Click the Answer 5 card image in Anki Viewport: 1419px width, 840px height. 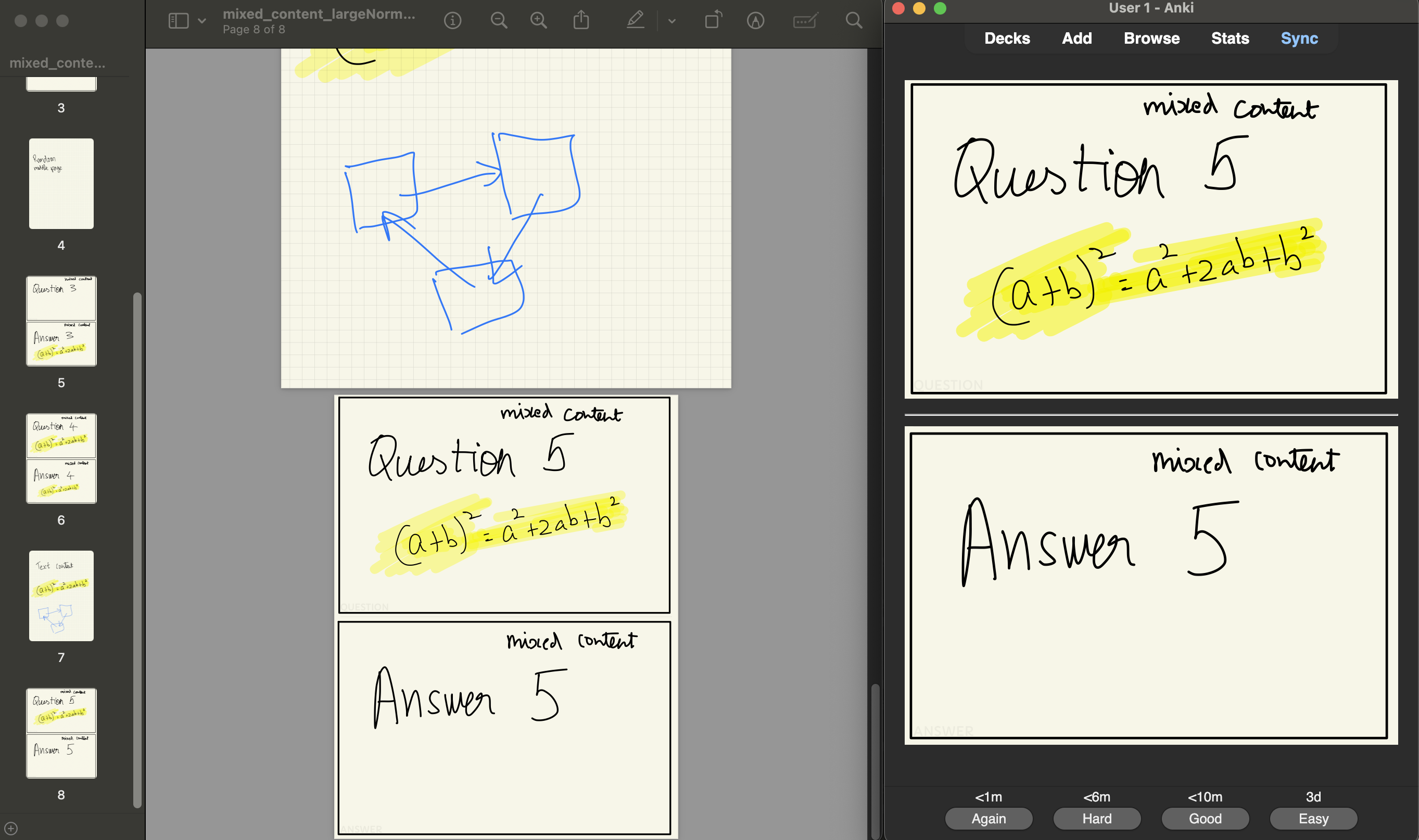point(1151,586)
